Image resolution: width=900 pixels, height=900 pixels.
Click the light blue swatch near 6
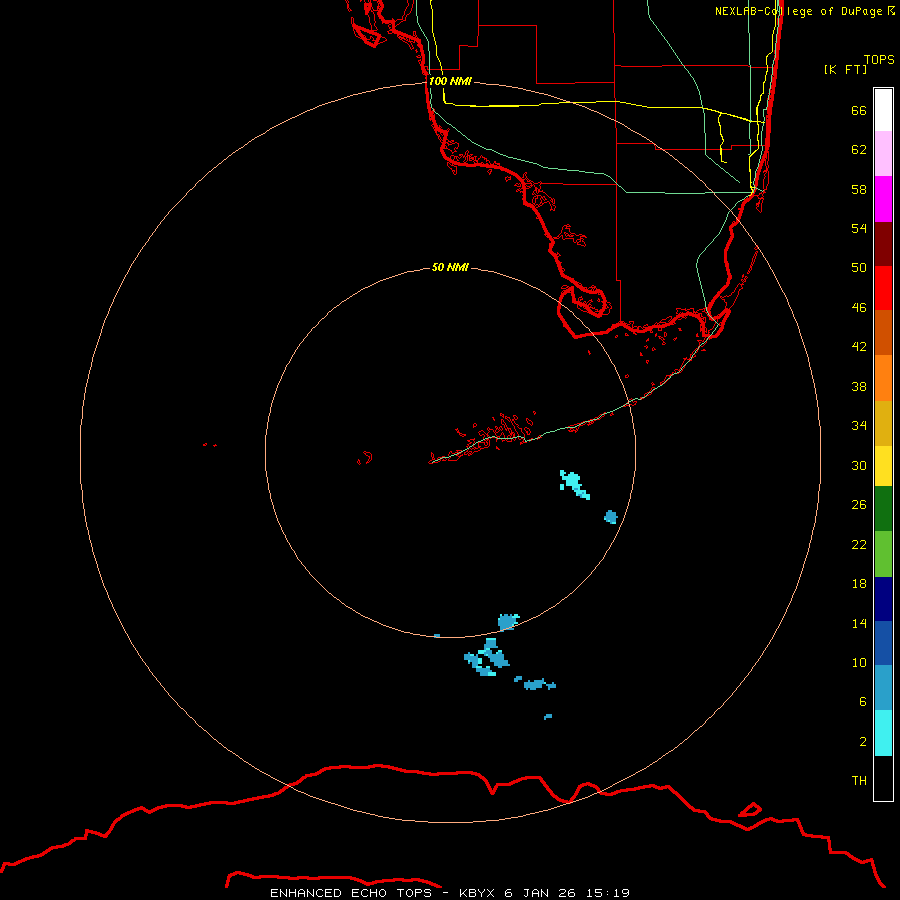883,688
